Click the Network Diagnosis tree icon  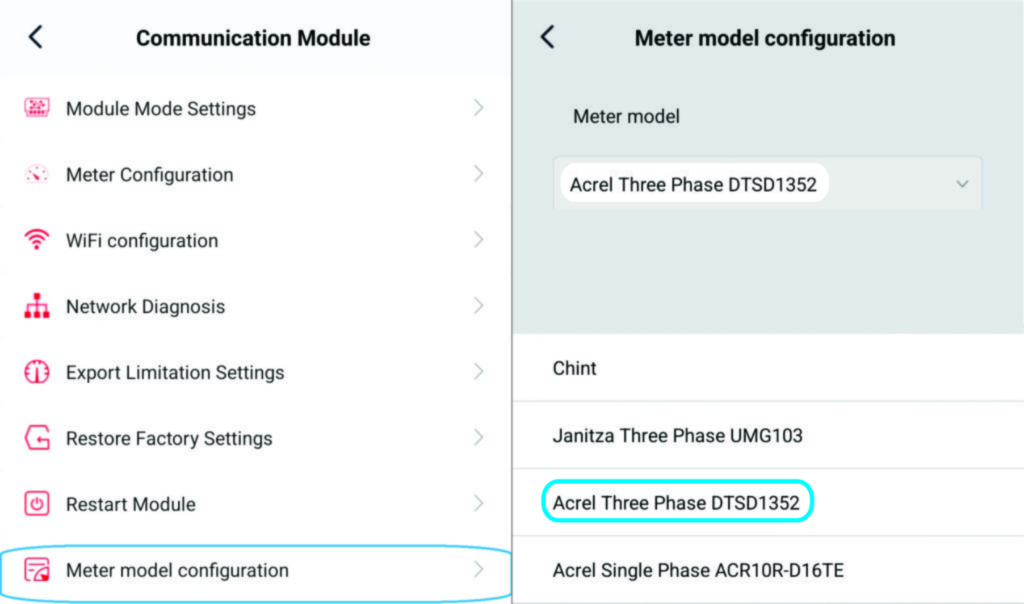pyautogui.click(x=37, y=306)
